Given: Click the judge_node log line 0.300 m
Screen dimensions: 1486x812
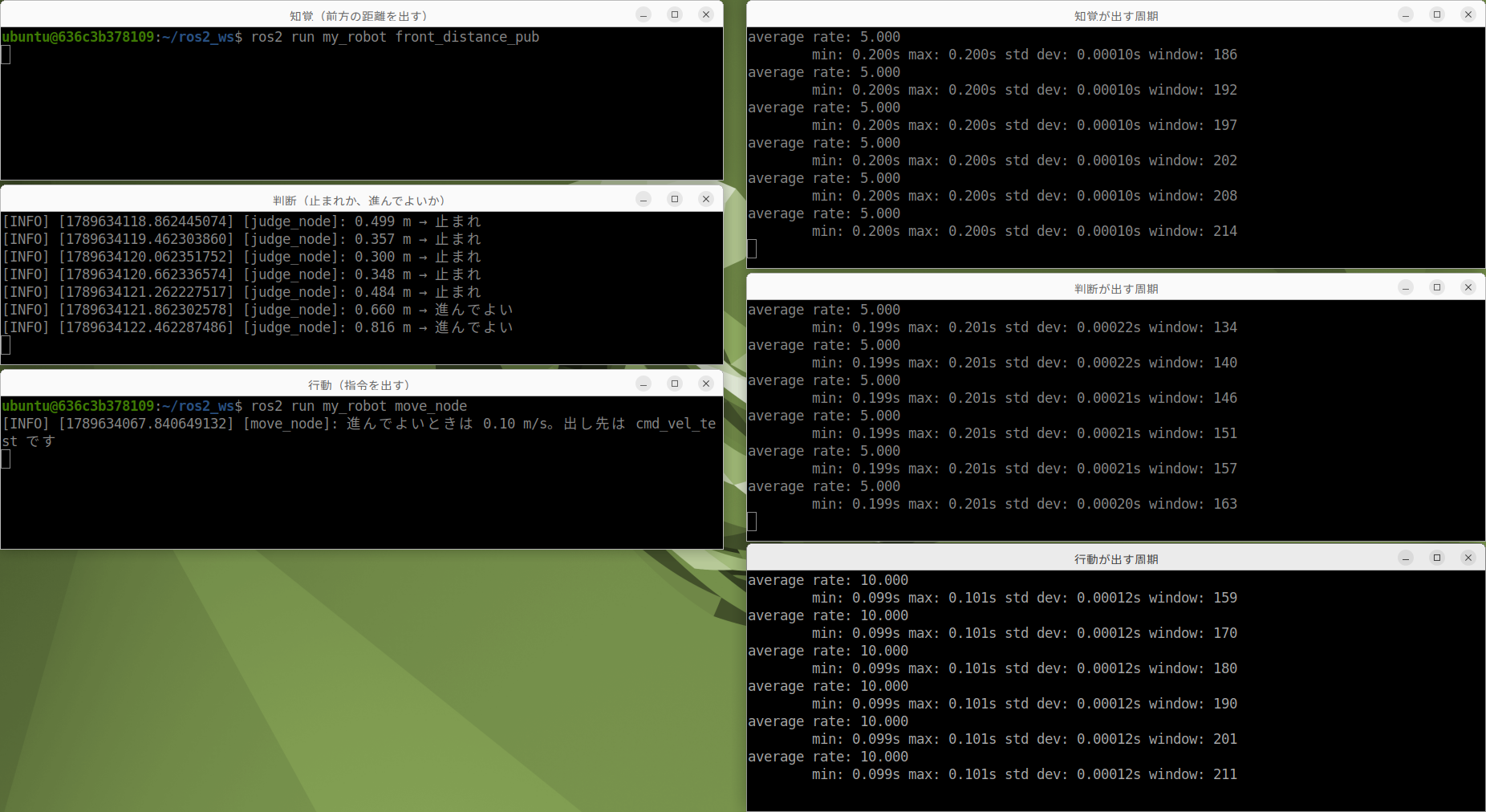Looking at the screenshot, I should (242, 257).
